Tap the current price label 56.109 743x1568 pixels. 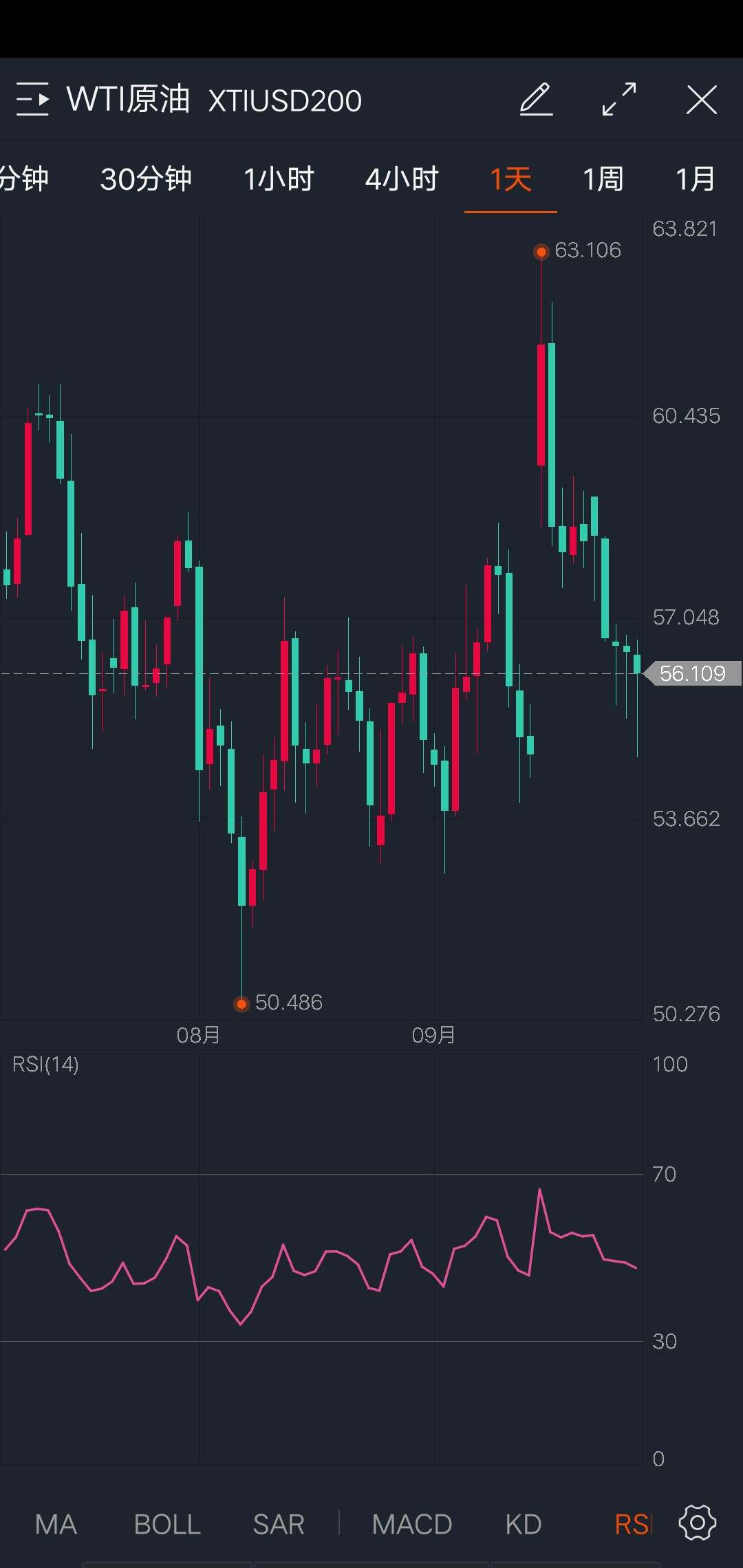click(692, 673)
